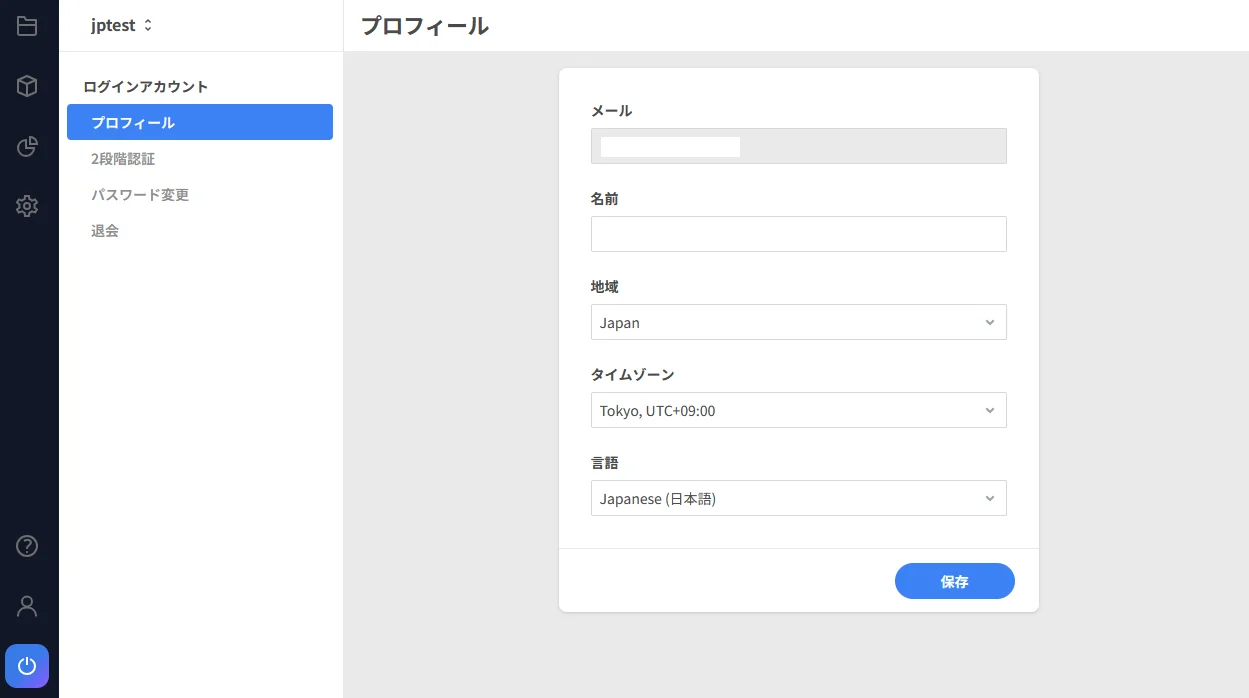The width and height of the screenshot is (1249, 698).
Task: Open the gear settings icon
Action: (x=27, y=206)
